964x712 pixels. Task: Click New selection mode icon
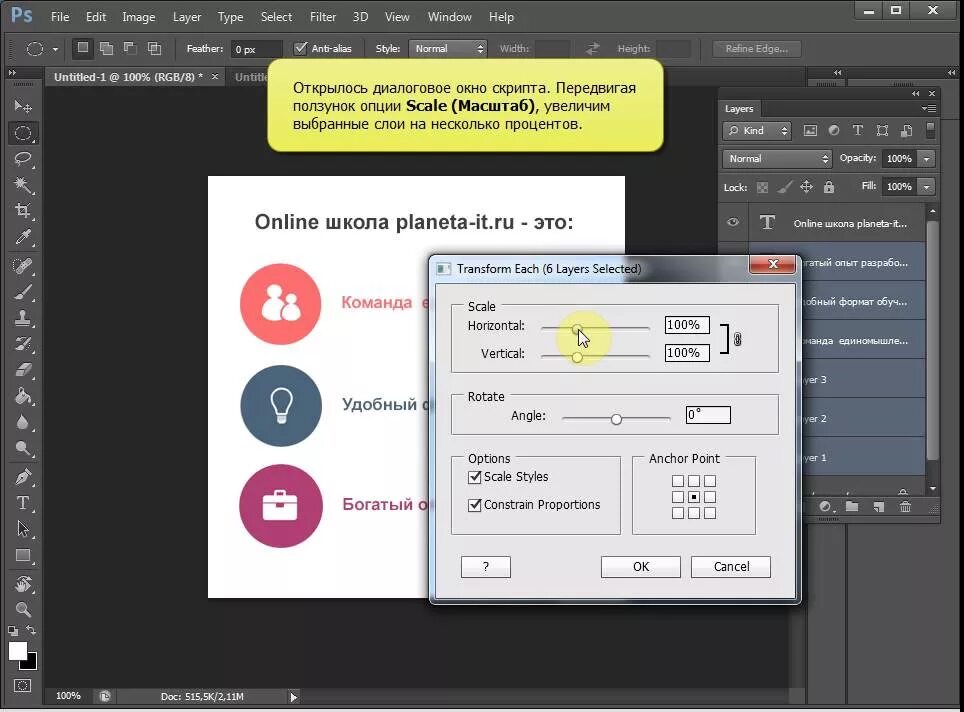(82, 48)
